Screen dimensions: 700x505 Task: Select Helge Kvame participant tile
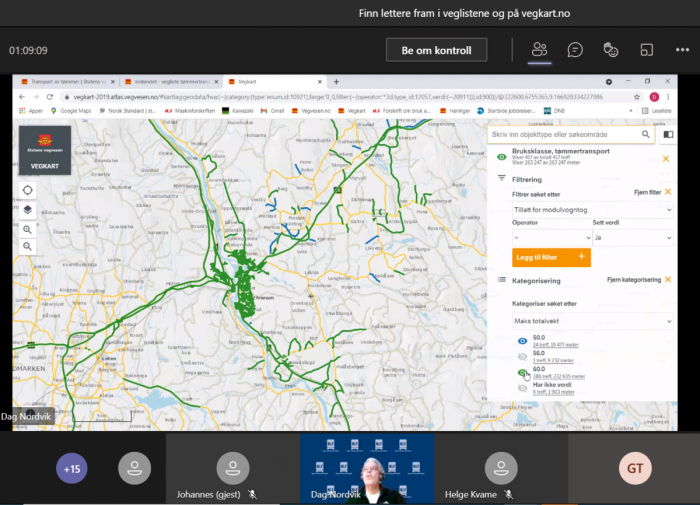[x=501, y=469]
